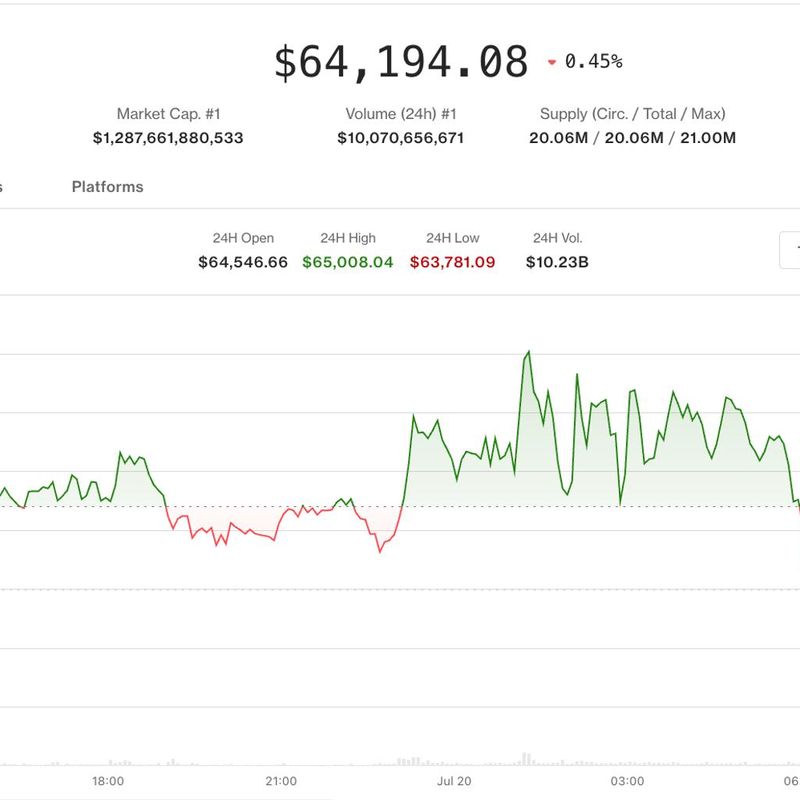Viewport: 800px width, 800px height.
Task: Click the $64,194.08 current price
Action: point(401,62)
